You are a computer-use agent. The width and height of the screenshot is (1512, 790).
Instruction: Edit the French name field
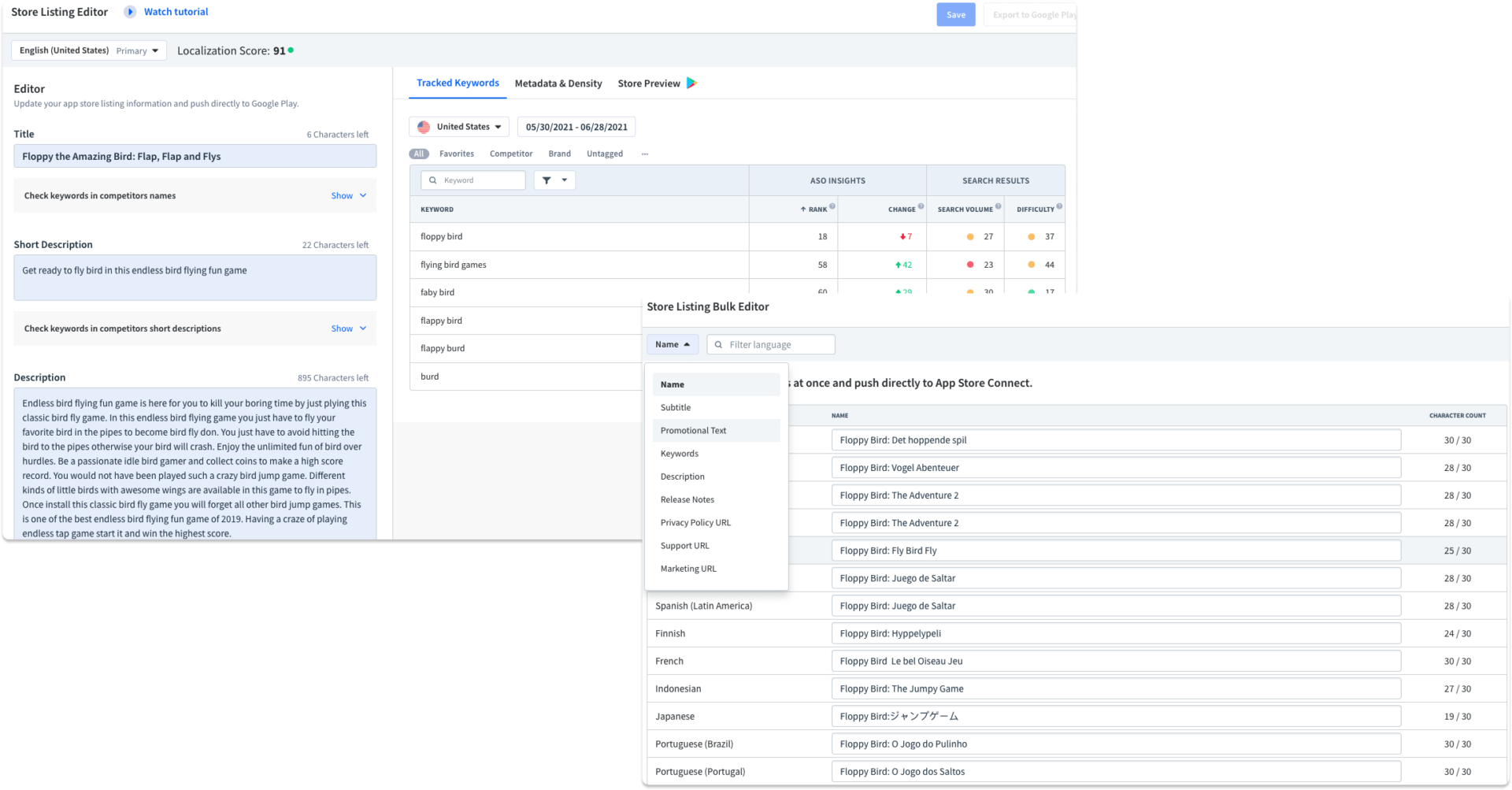(1116, 661)
